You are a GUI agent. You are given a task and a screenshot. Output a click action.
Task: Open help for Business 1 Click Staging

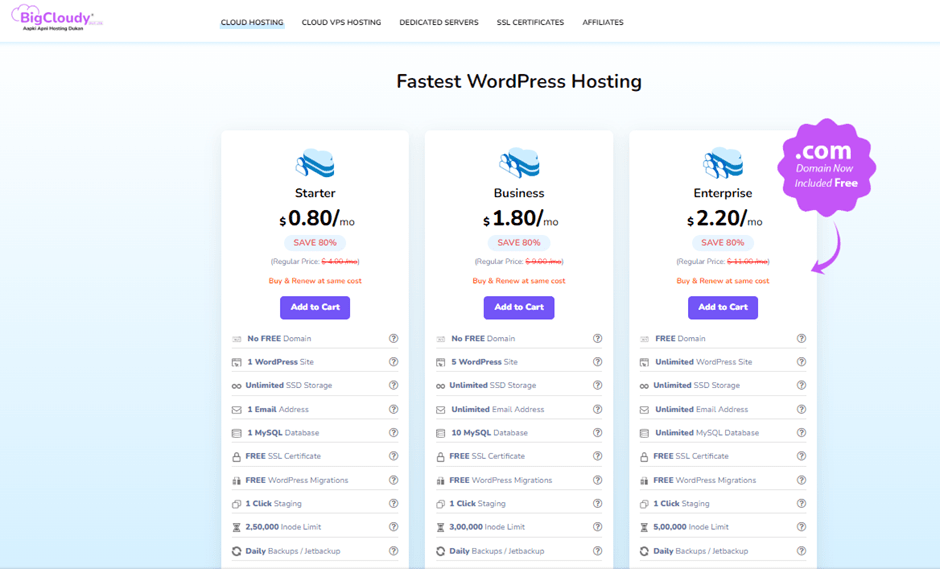[597, 503]
